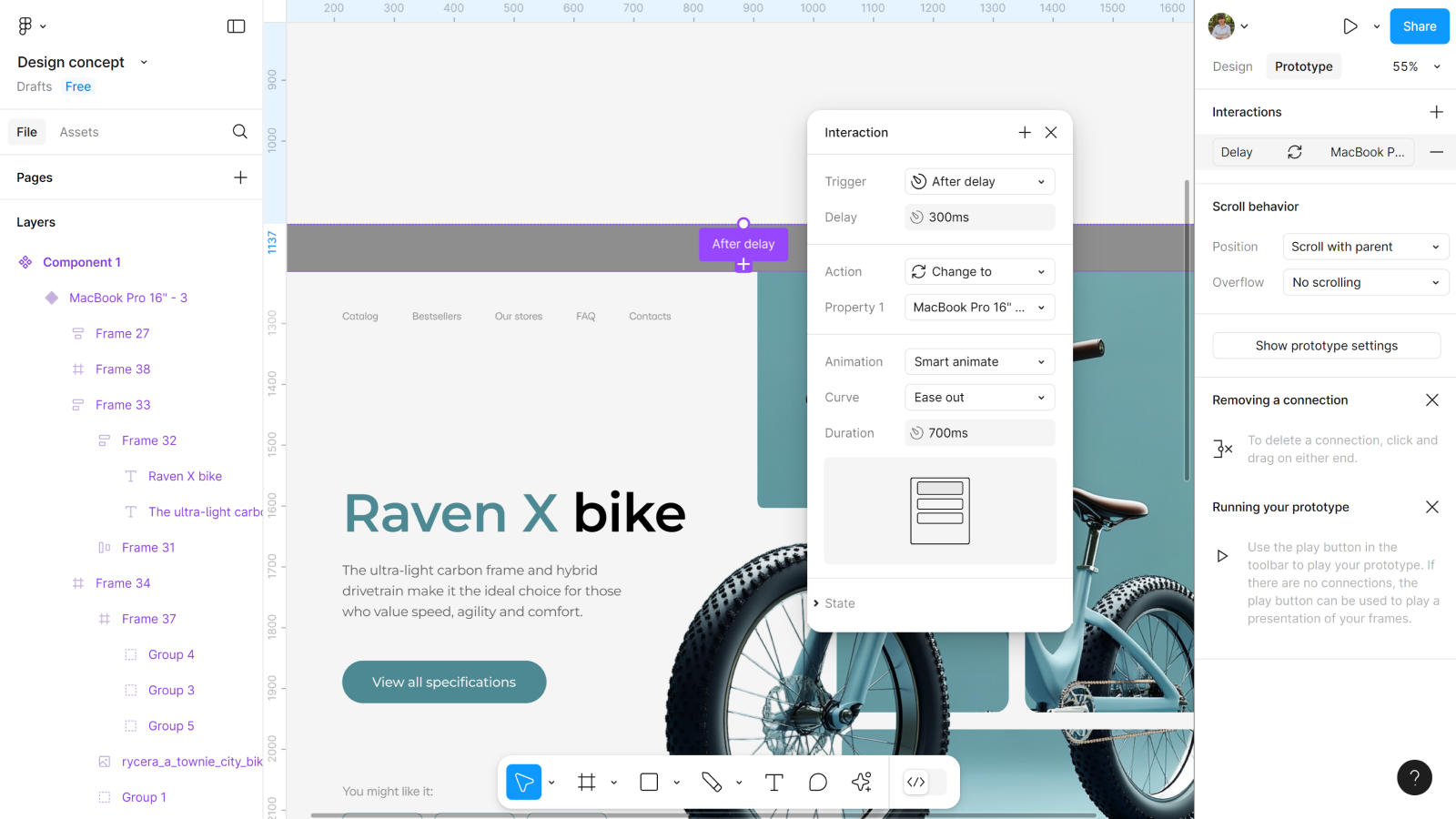Switch to the Assets tab
1456x819 pixels.
[79, 132]
